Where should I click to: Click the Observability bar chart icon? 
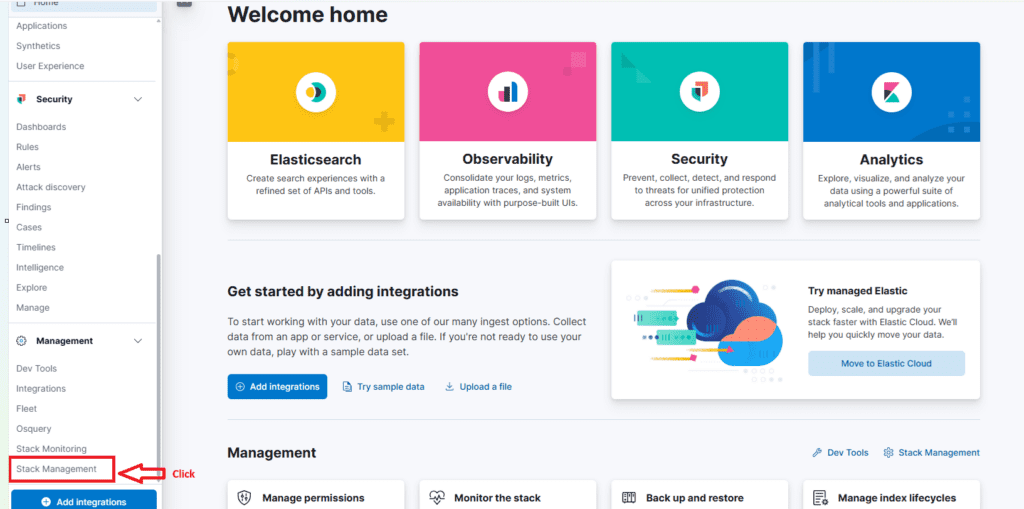point(508,92)
